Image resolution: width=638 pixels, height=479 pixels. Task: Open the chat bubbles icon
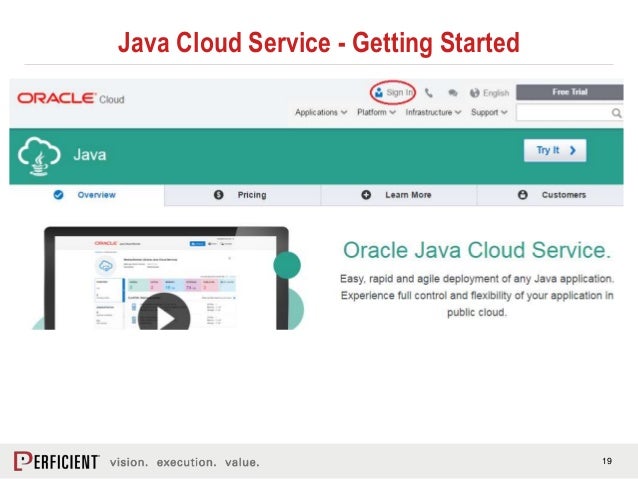[x=452, y=93]
